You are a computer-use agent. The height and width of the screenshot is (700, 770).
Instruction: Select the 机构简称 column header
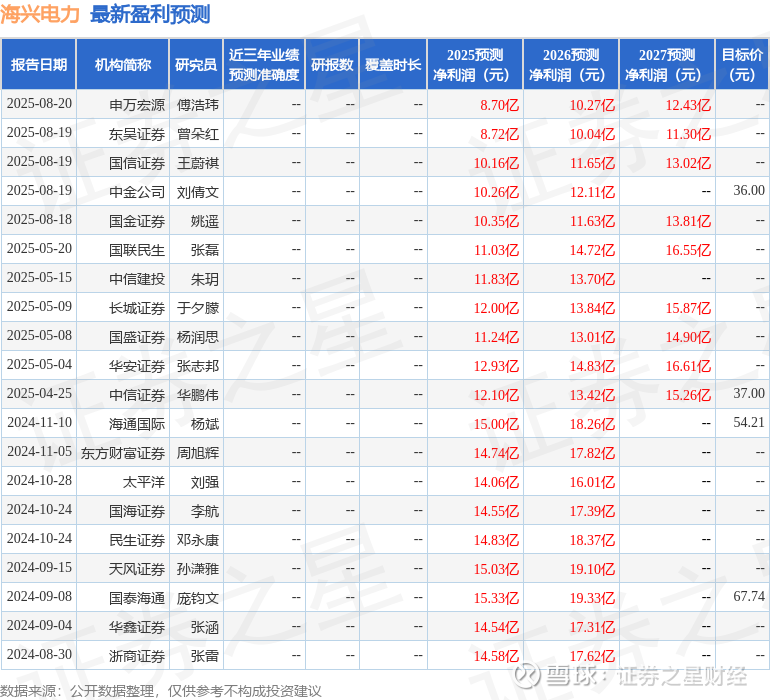123,64
